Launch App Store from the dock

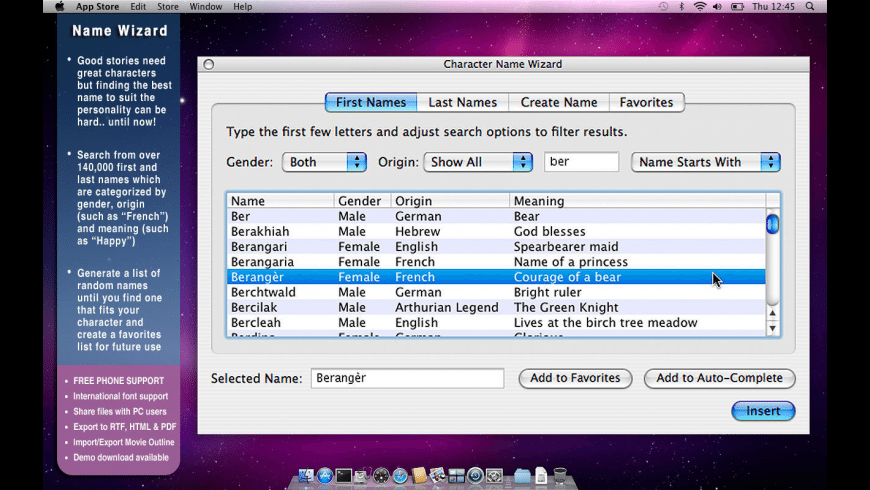pos(325,476)
